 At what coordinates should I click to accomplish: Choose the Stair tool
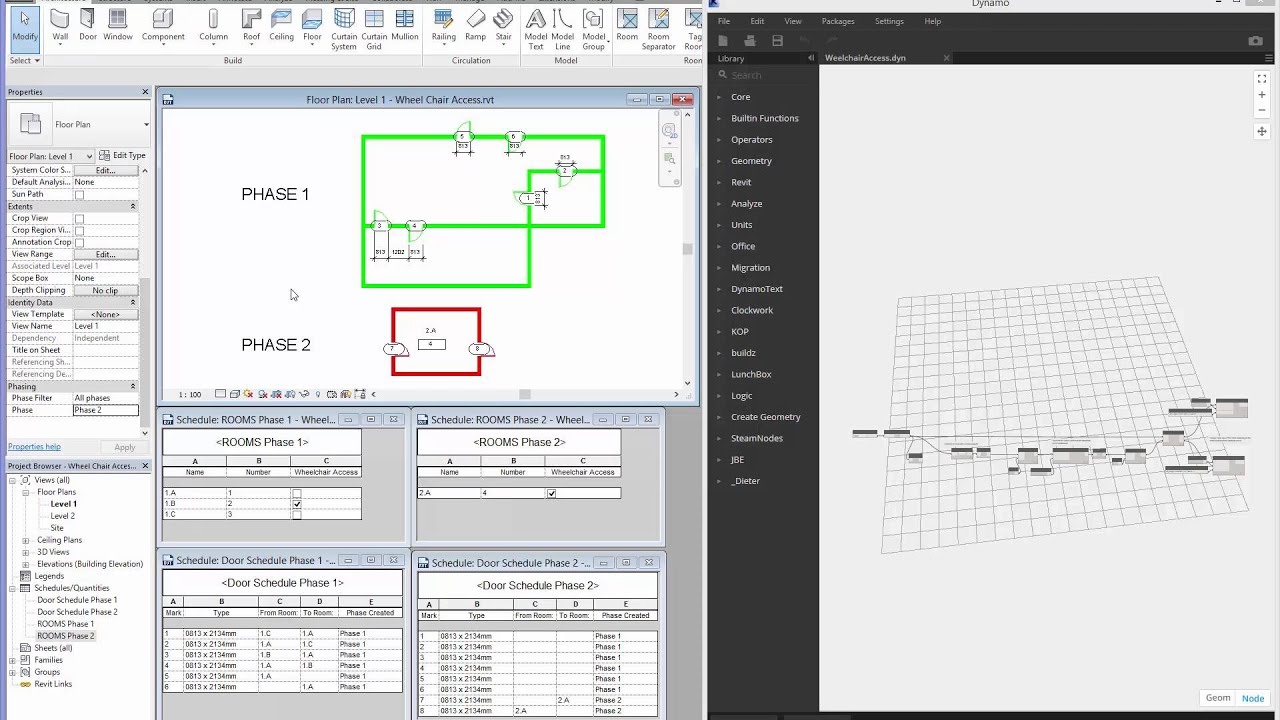(x=503, y=24)
